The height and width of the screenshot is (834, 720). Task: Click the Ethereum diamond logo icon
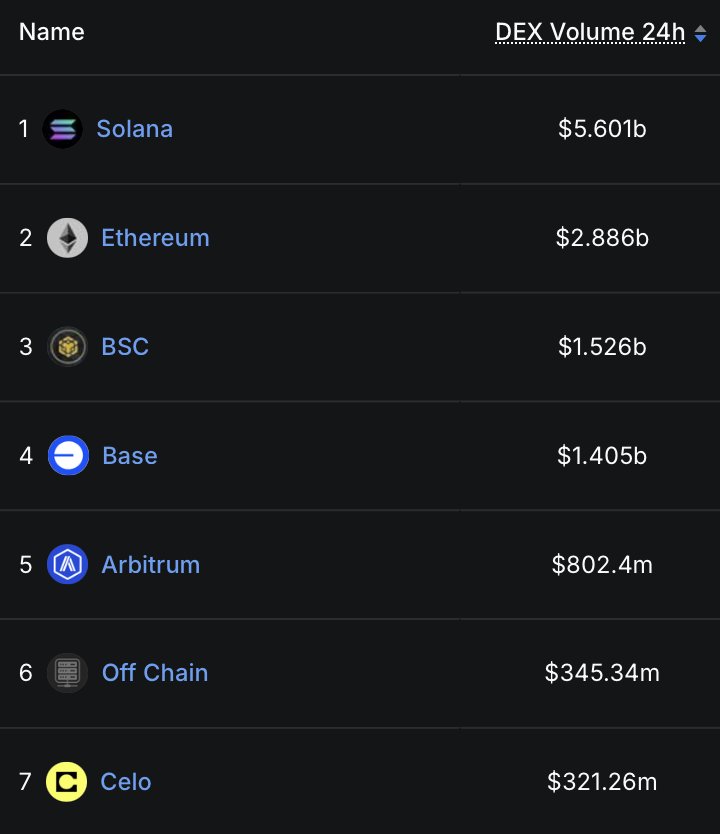(67, 238)
